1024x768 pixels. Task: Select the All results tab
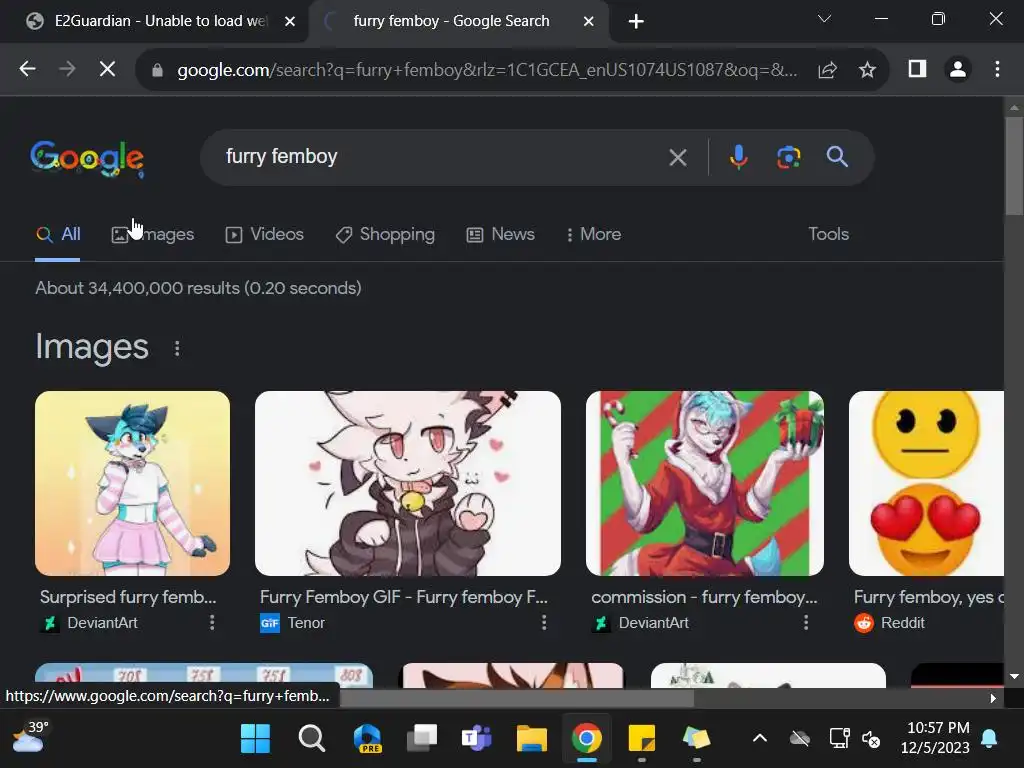[x=58, y=234]
